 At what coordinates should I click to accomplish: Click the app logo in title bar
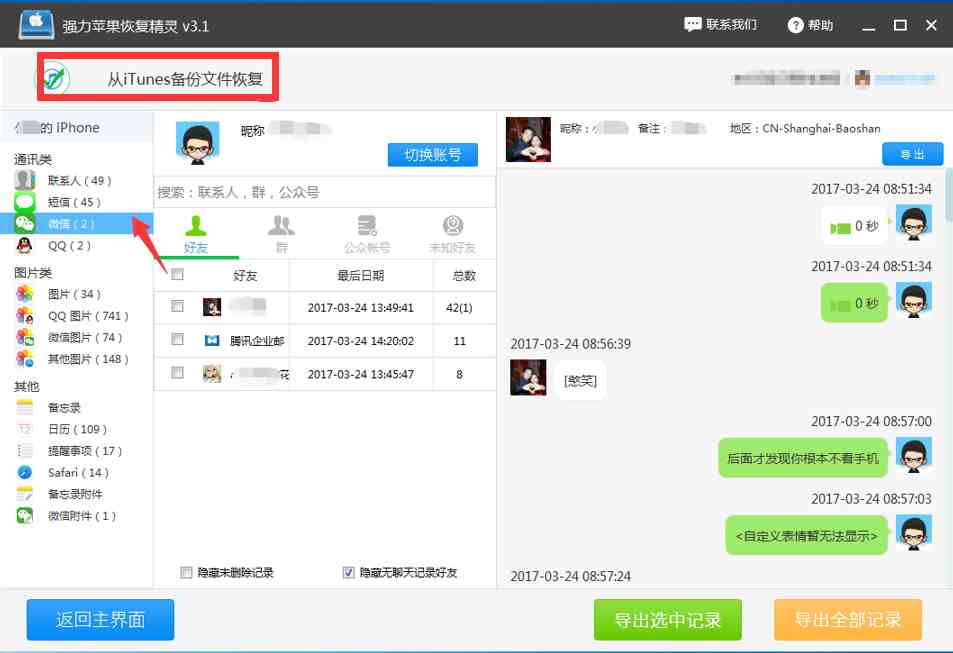tap(36, 25)
